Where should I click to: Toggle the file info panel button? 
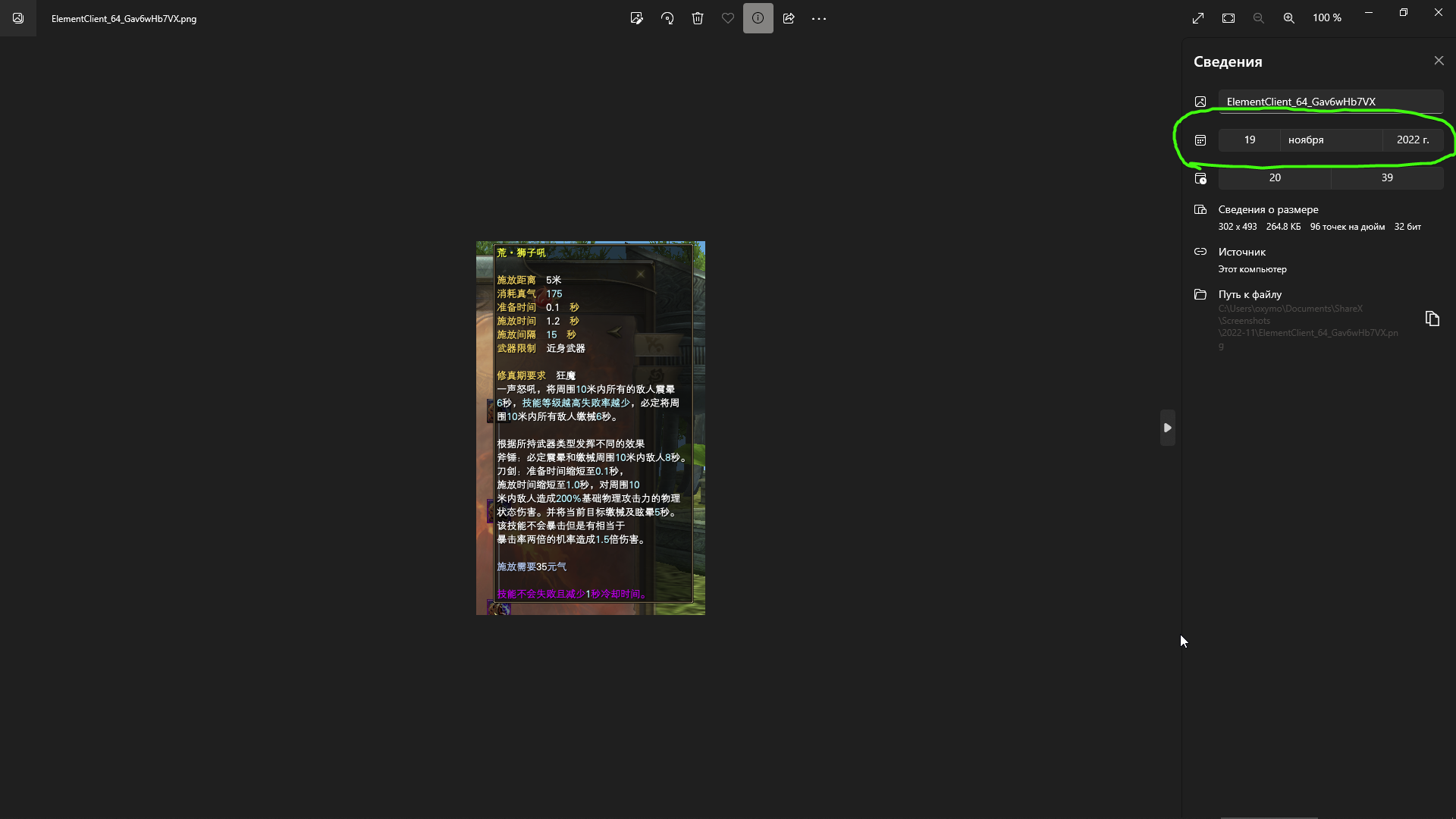(x=758, y=18)
